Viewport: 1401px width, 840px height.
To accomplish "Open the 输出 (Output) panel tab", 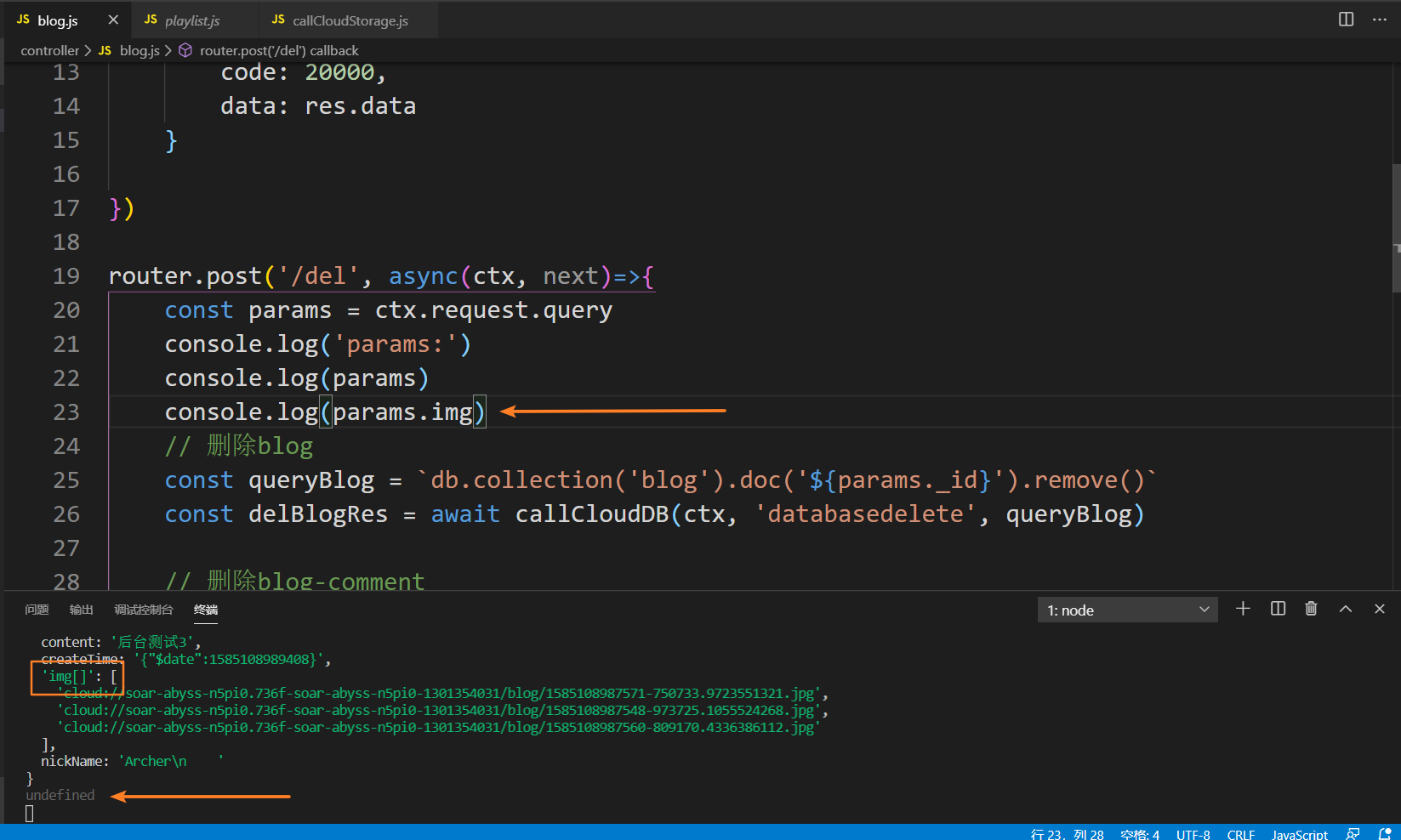I will tap(81, 610).
